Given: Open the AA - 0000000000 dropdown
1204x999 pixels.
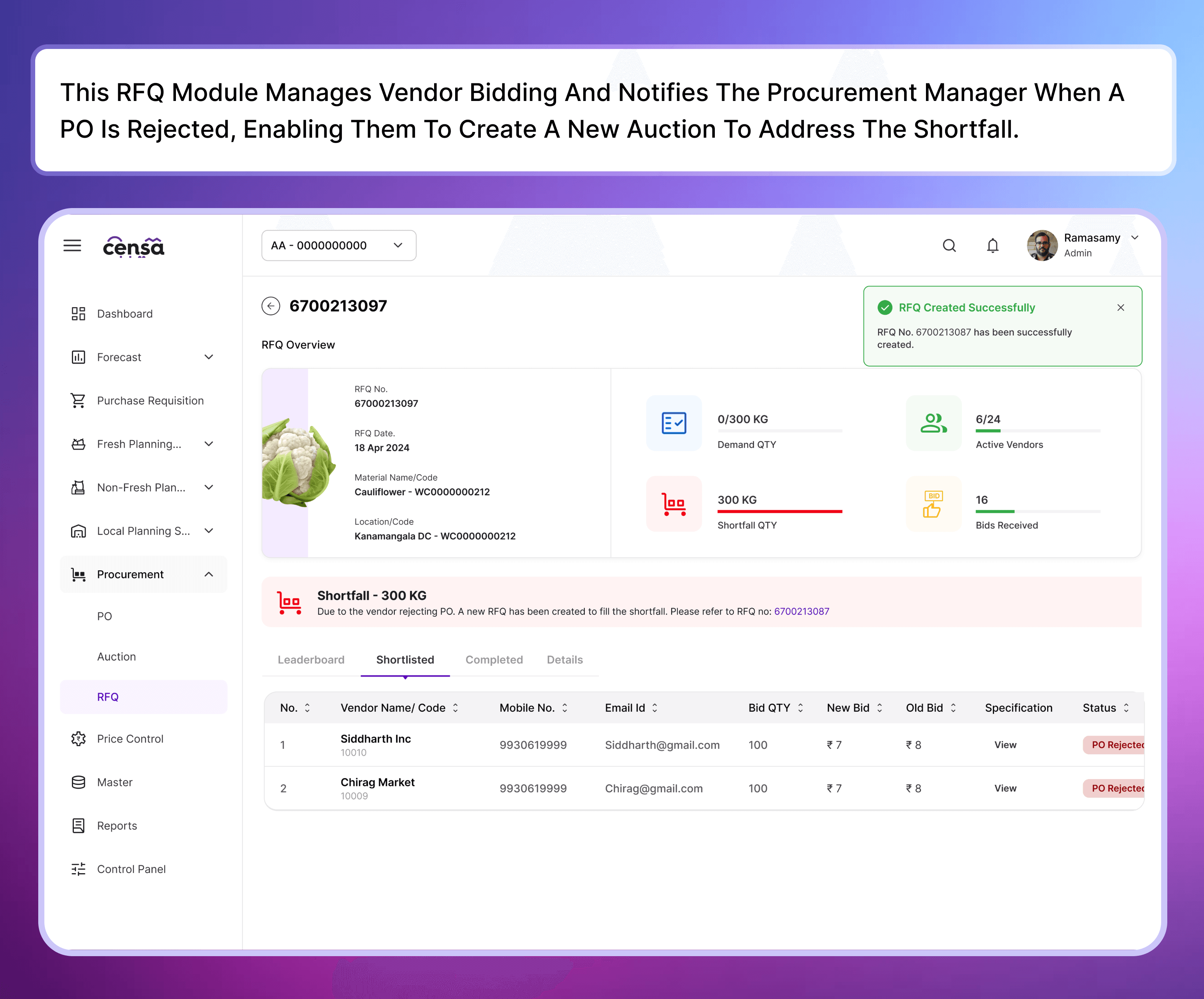Looking at the screenshot, I should [338, 246].
